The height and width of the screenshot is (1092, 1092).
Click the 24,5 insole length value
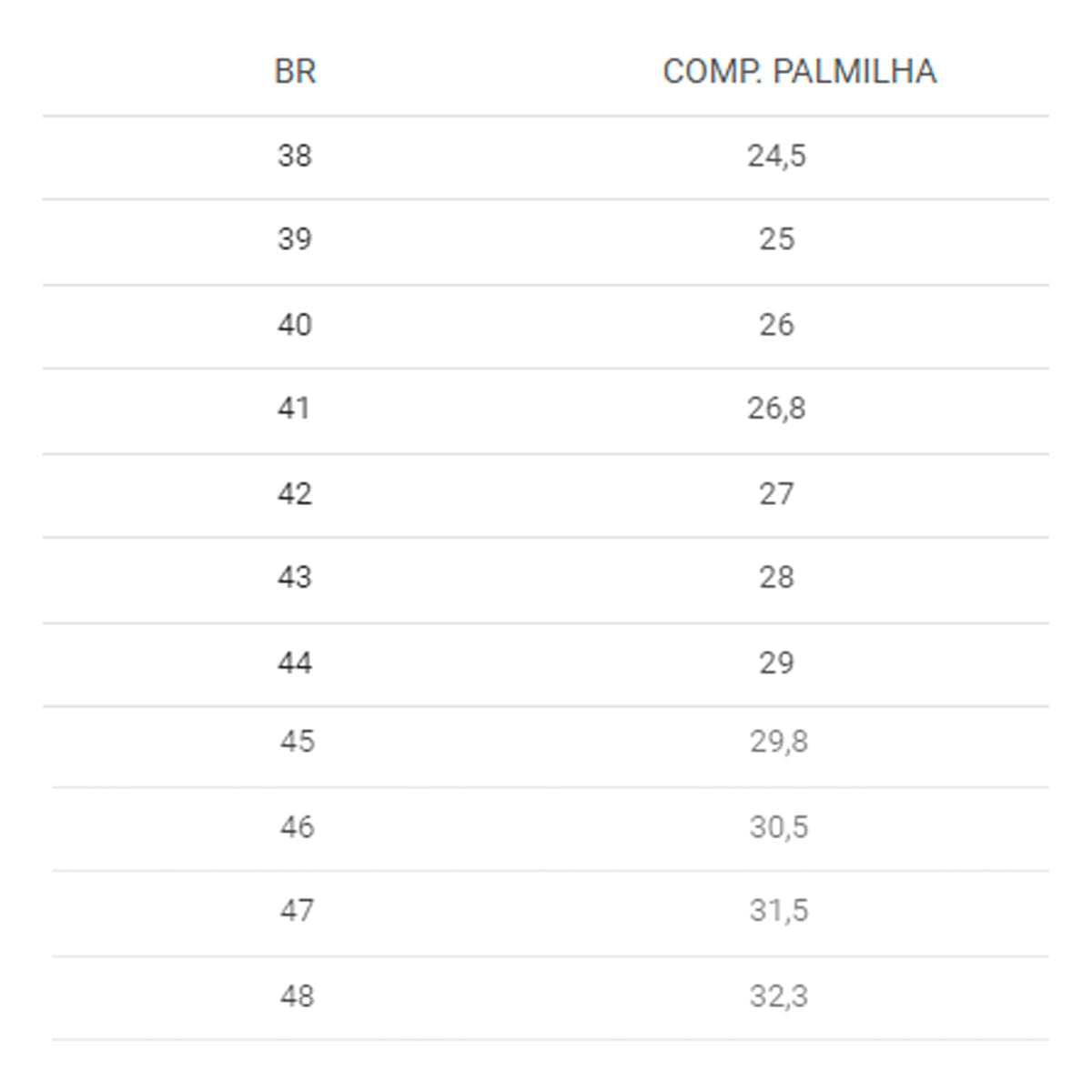pos(777,157)
